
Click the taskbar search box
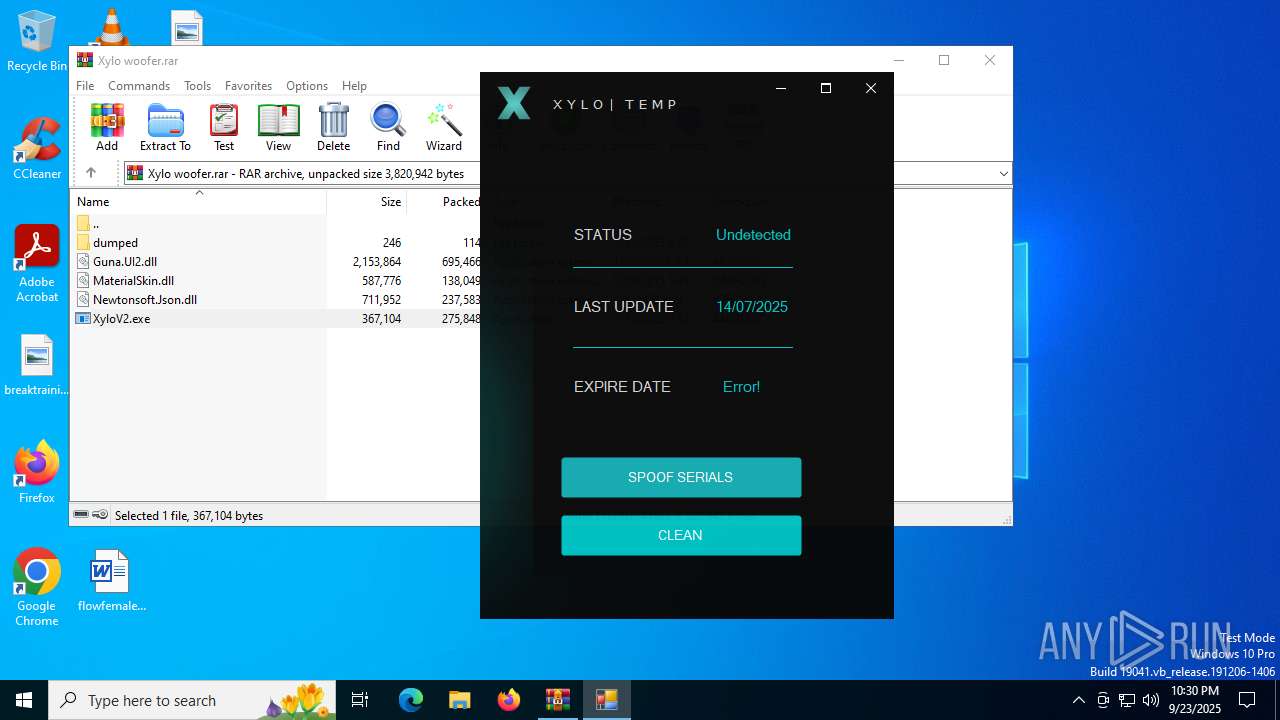[193, 700]
